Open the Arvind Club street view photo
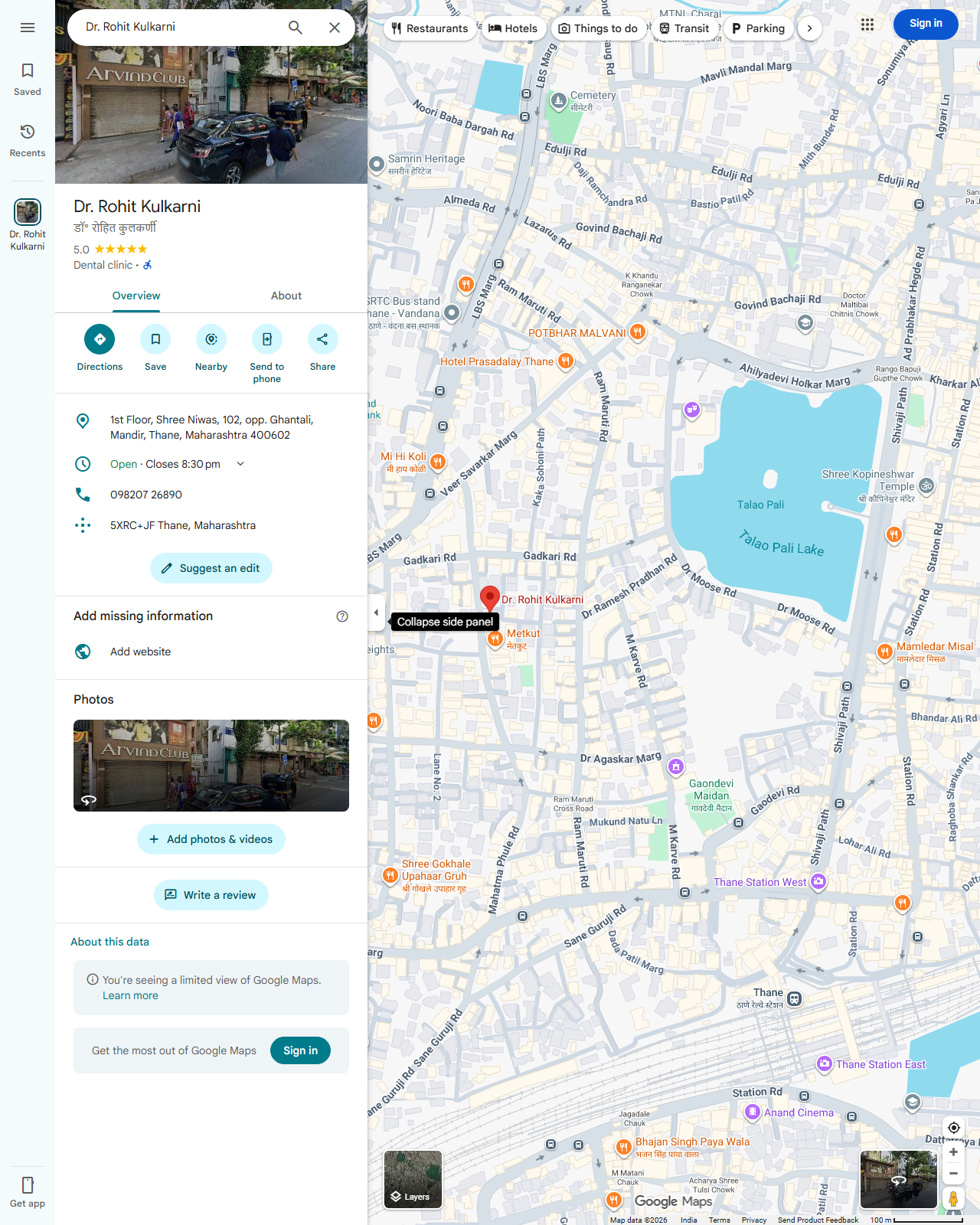This screenshot has width=980, height=1225. [211, 766]
